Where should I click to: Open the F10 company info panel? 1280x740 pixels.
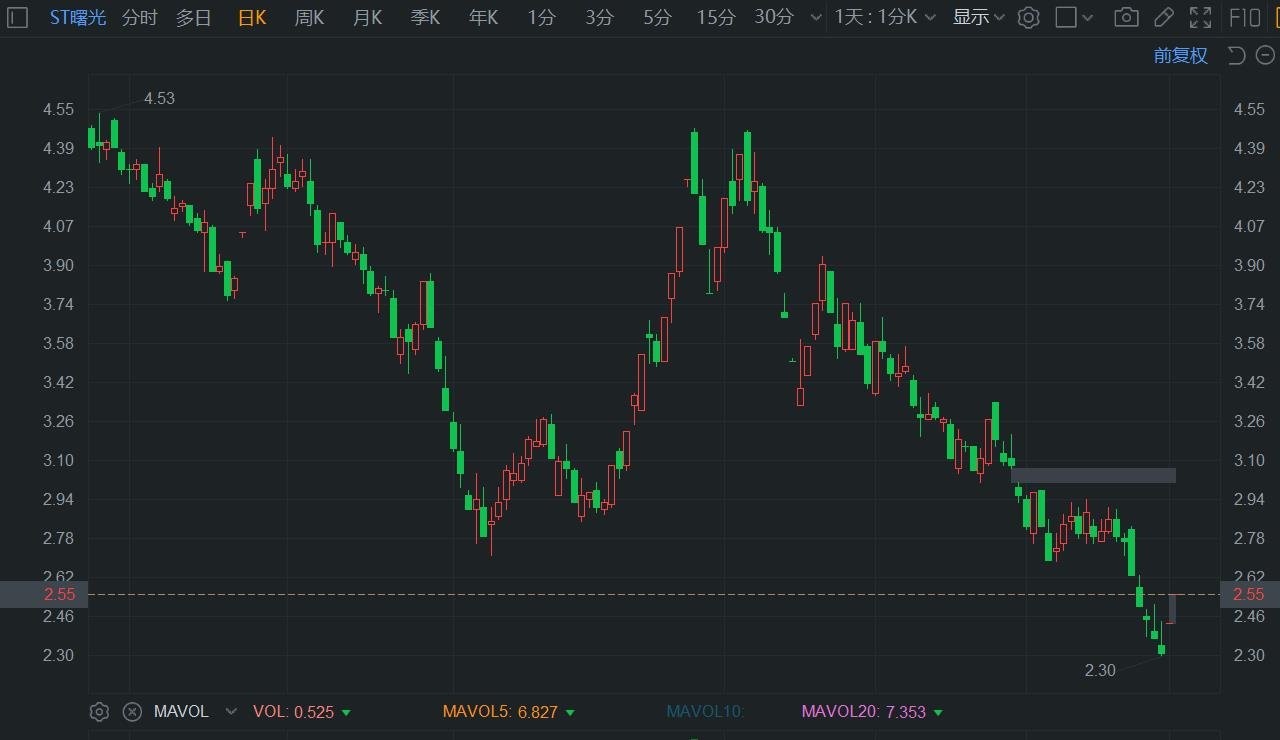(x=1245, y=17)
